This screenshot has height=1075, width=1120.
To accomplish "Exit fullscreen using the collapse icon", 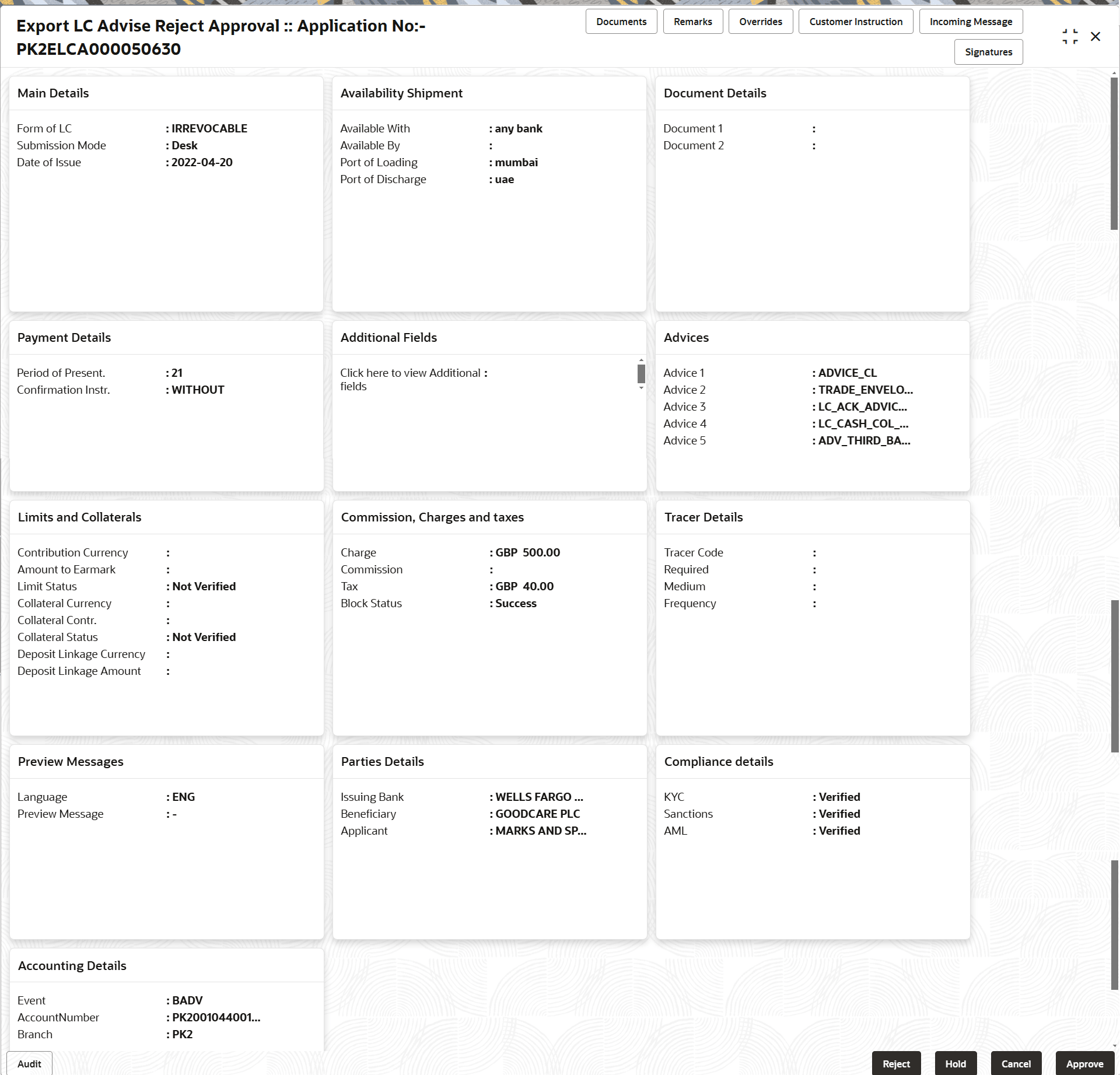I will point(1070,36).
